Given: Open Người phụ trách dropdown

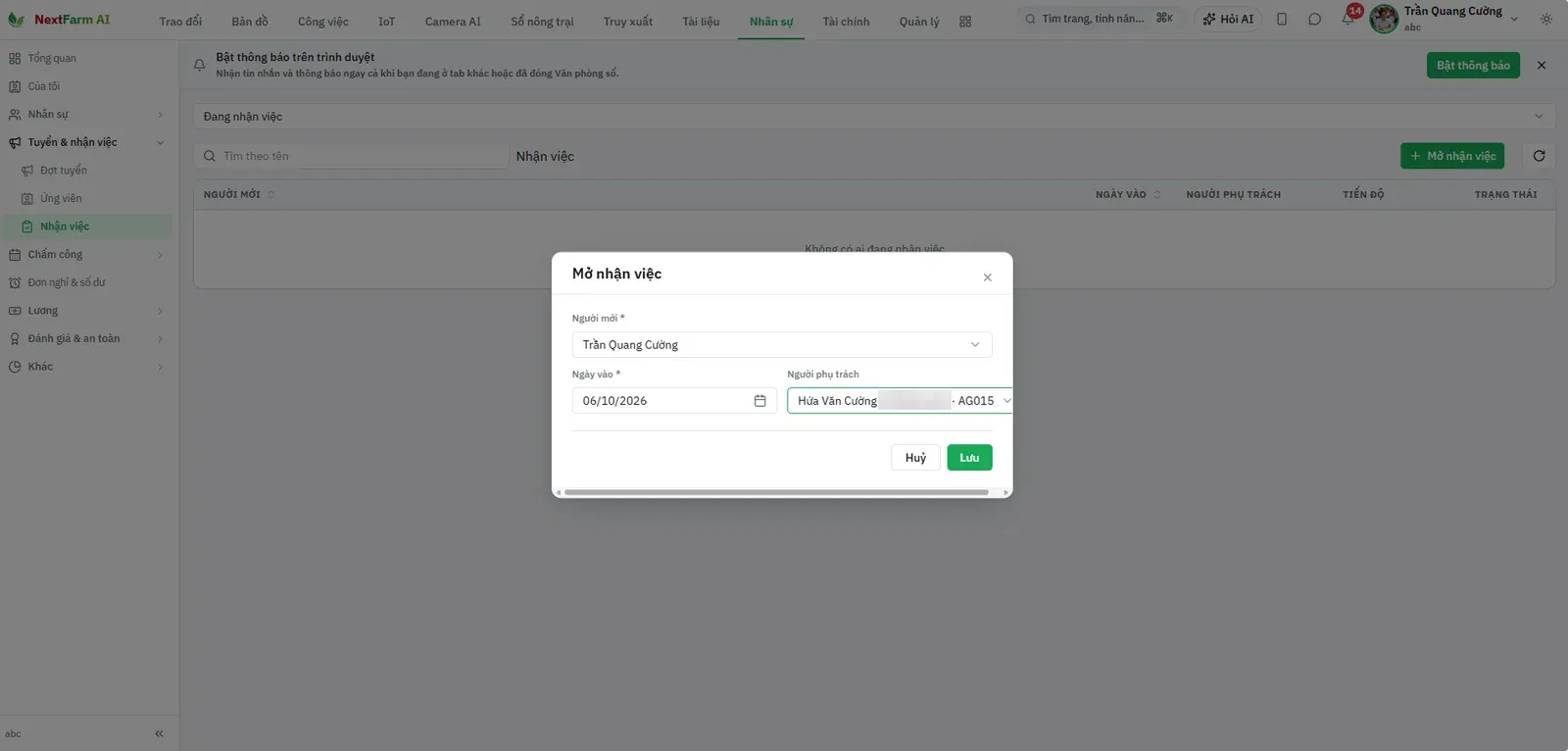Looking at the screenshot, I should (900, 401).
